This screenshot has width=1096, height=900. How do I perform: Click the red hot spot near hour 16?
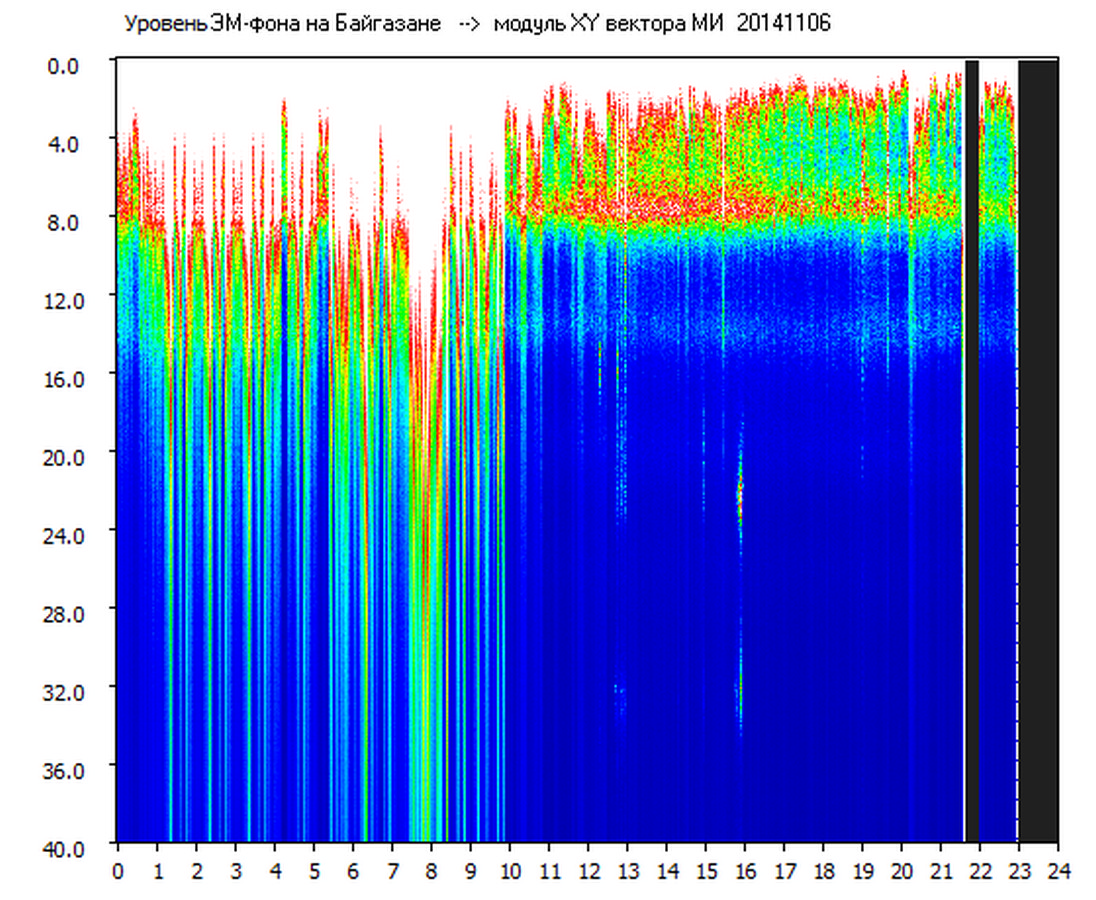(740, 492)
